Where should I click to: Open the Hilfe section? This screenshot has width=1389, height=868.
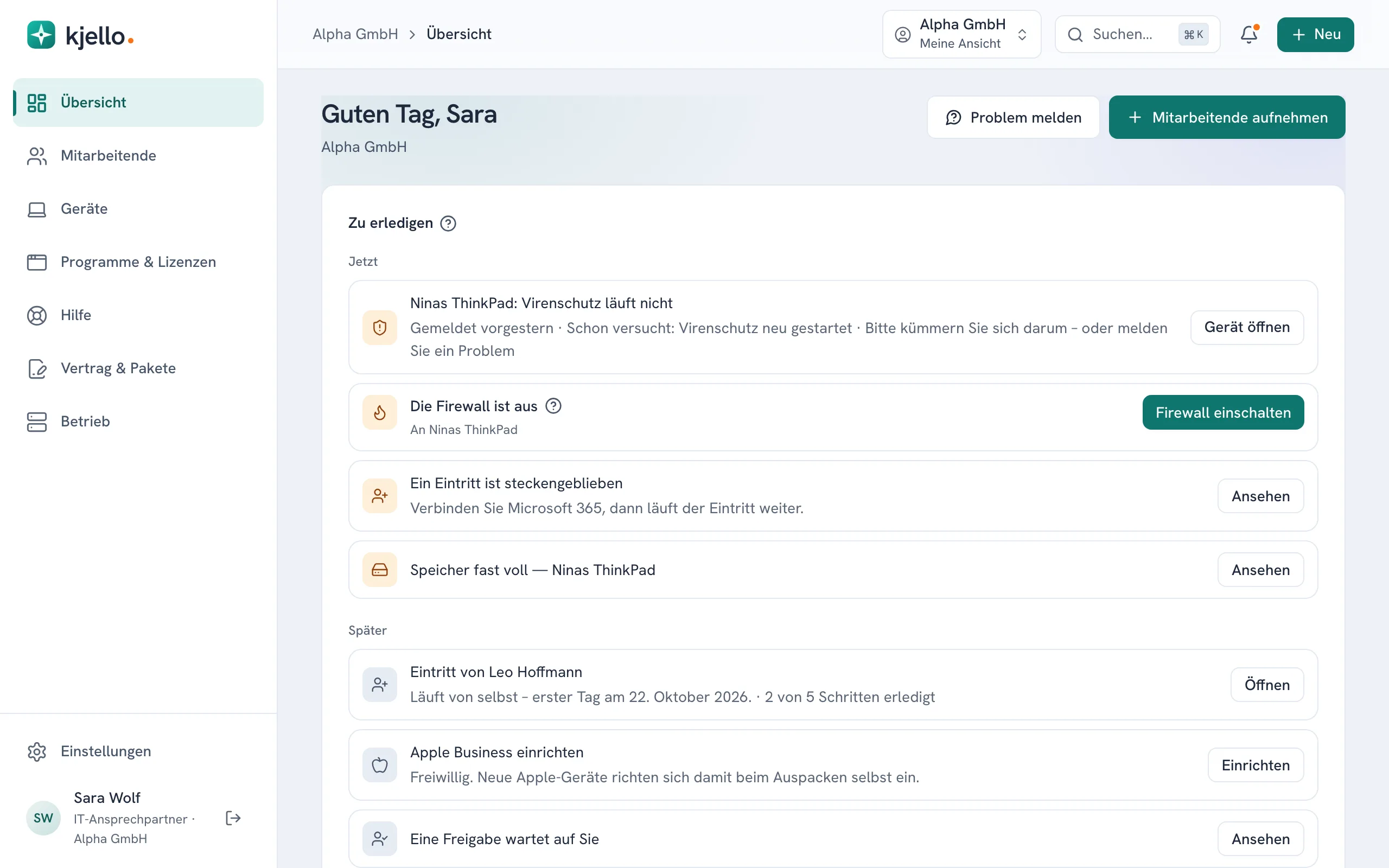(x=138, y=315)
